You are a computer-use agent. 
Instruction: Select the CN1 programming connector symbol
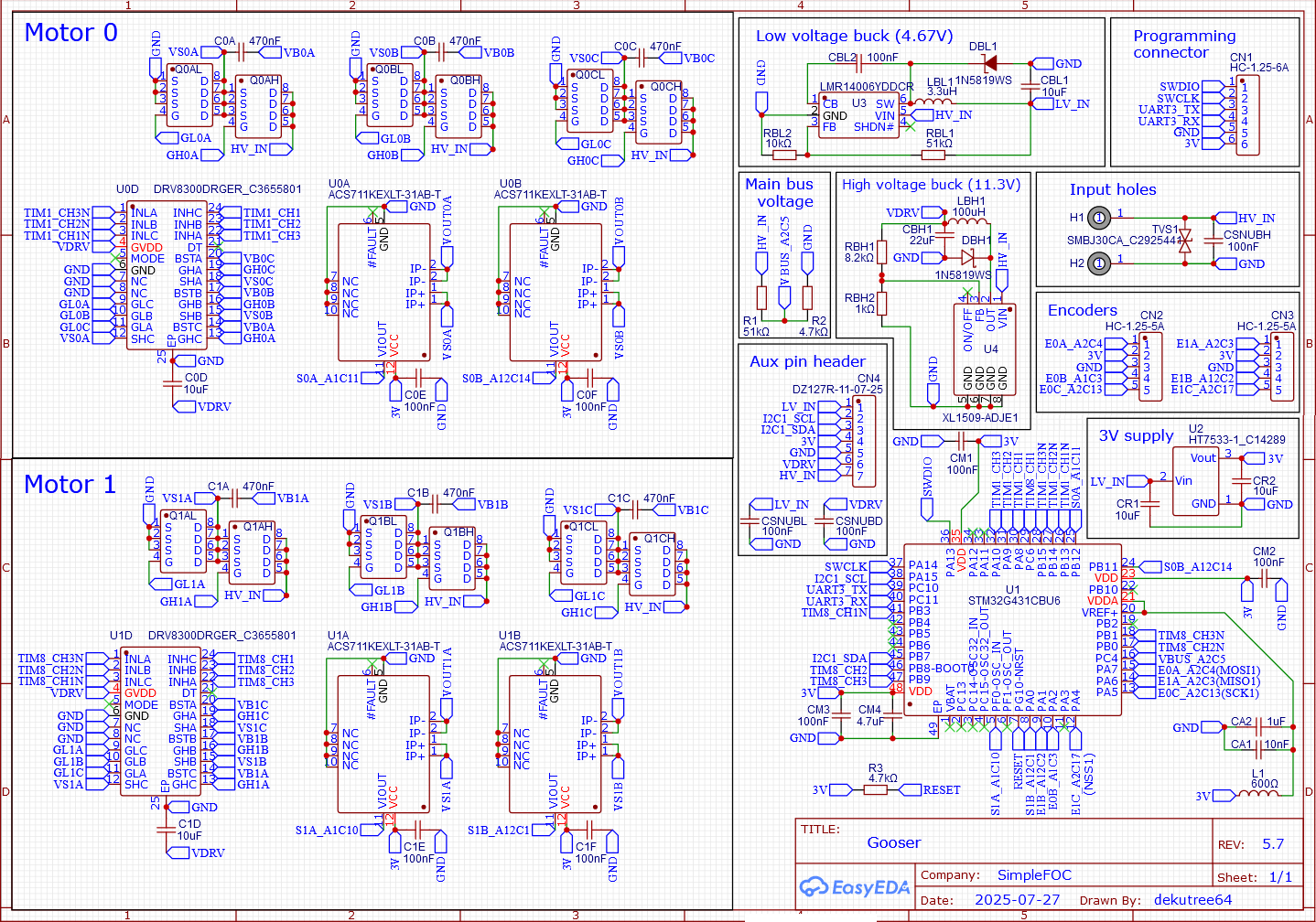1248,114
